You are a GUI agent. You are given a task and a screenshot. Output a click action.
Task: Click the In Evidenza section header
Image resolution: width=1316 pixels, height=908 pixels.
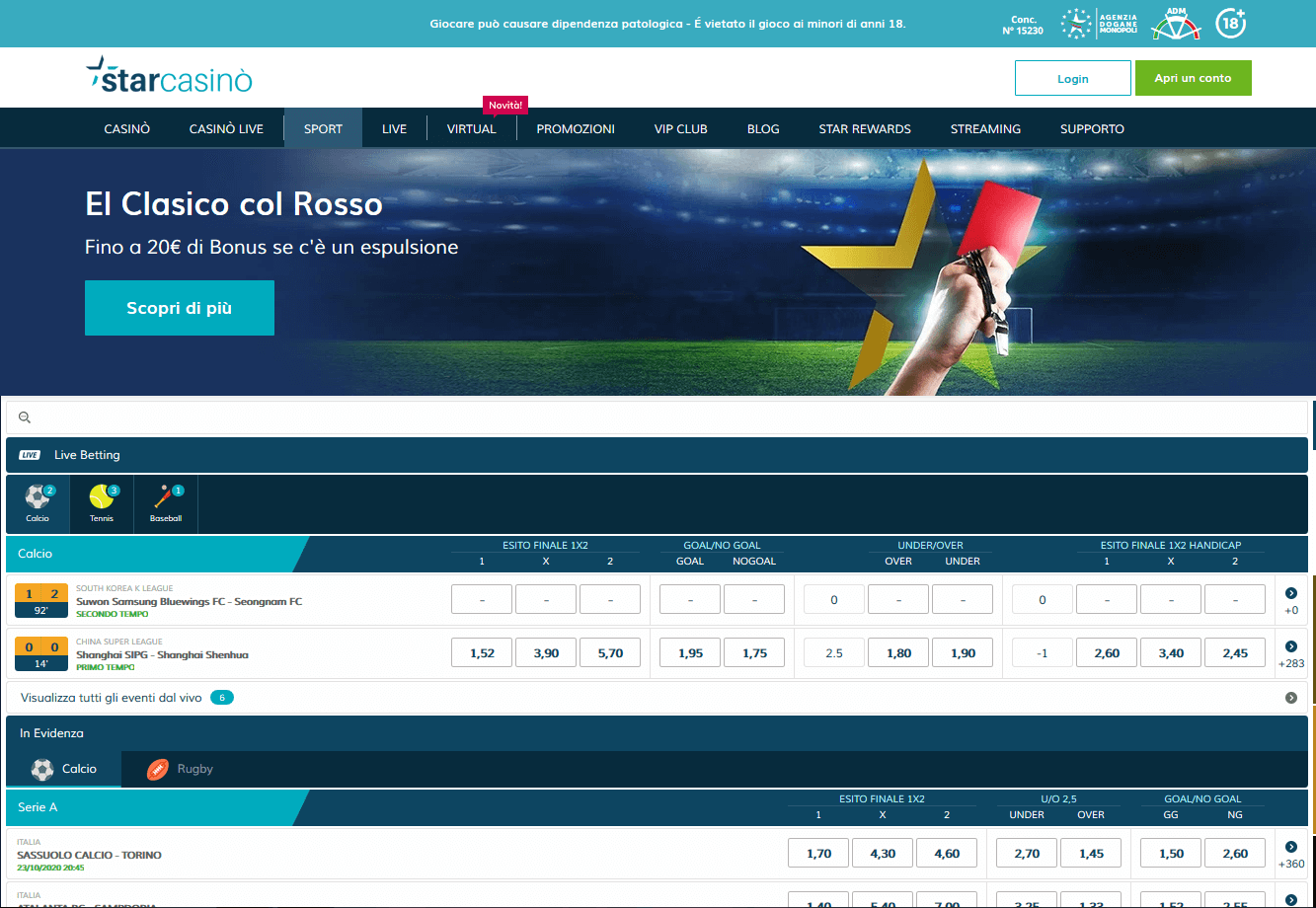pyautogui.click(x=657, y=733)
